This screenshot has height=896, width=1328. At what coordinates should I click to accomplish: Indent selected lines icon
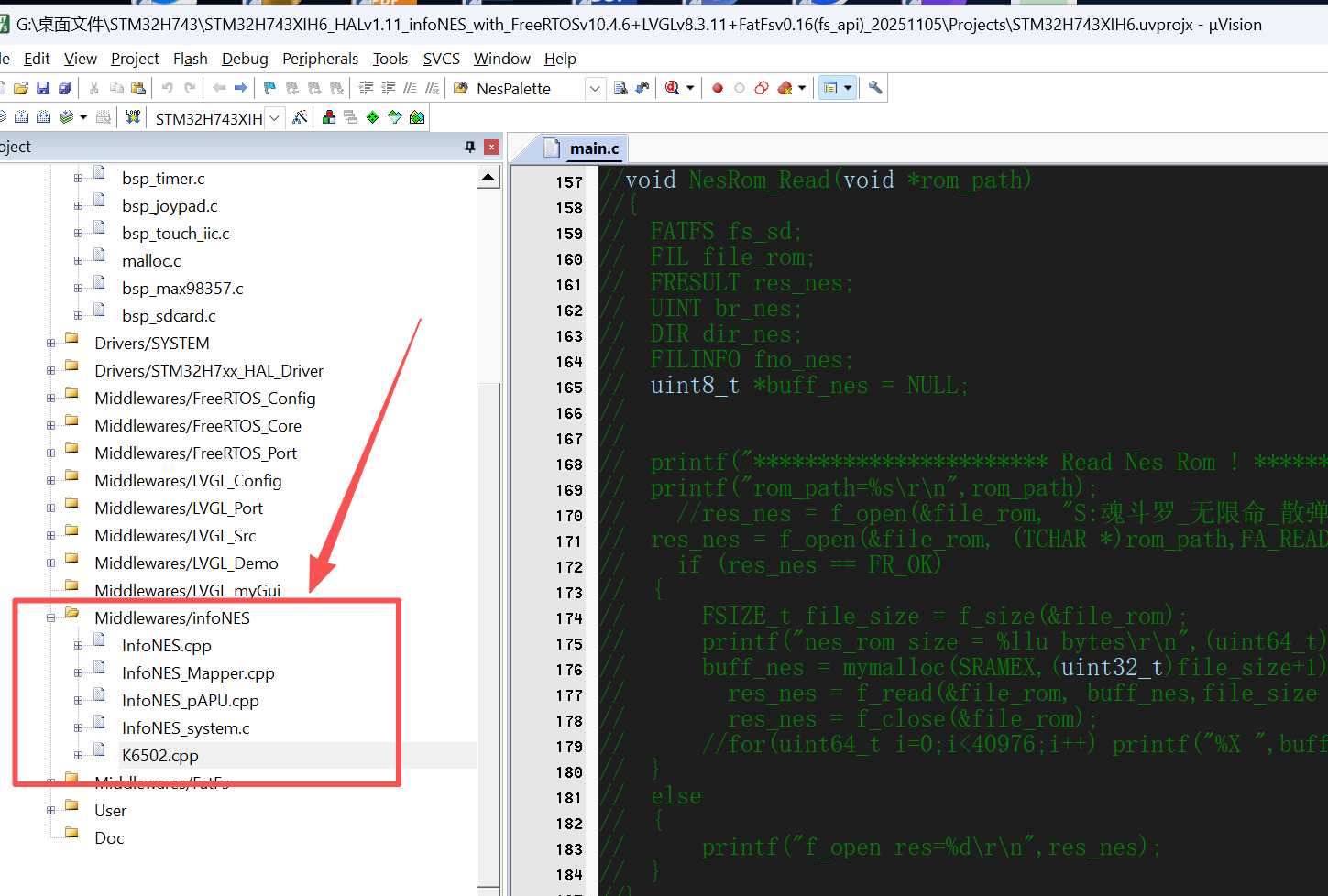[x=366, y=88]
